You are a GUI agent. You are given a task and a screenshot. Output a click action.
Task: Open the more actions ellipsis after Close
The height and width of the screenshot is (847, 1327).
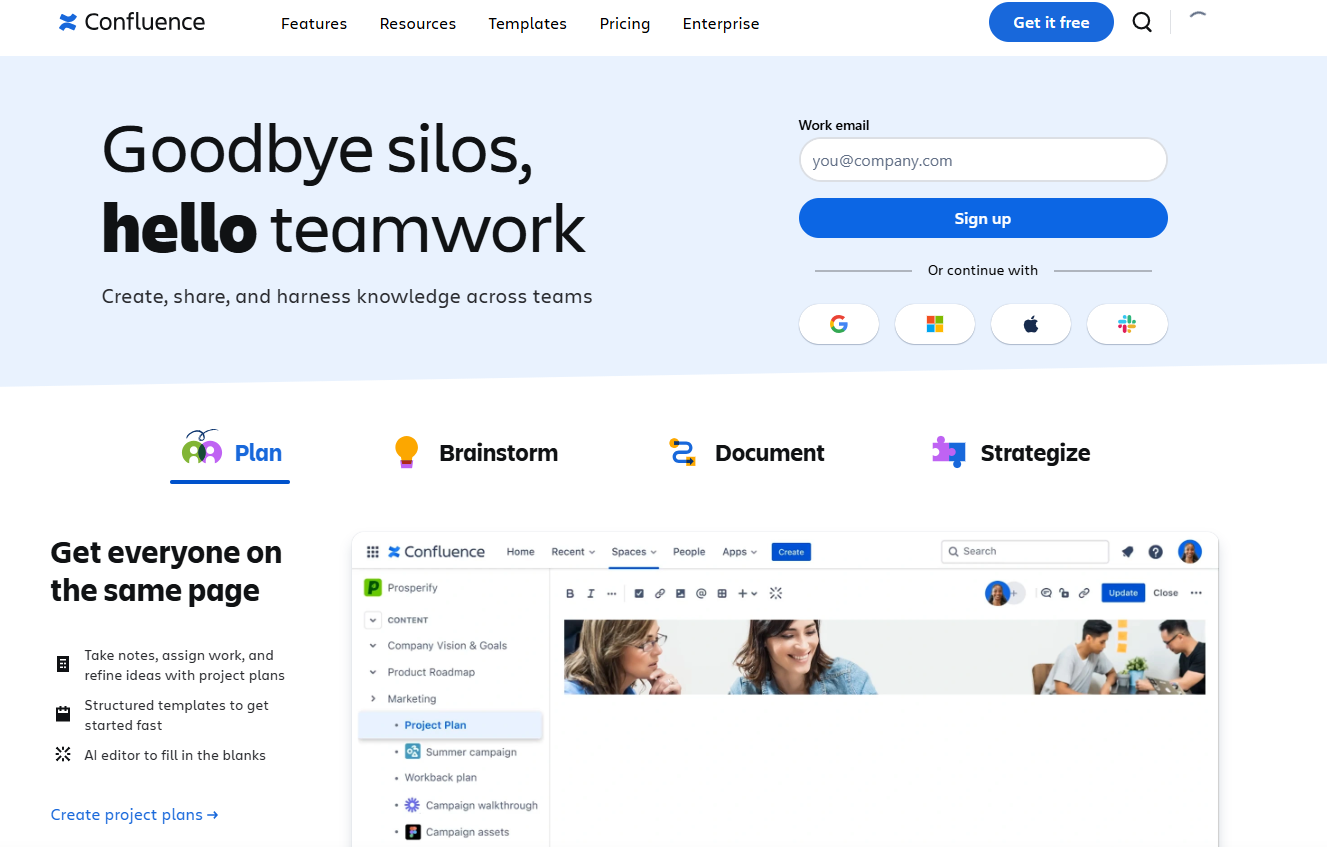(x=1196, y=593)
